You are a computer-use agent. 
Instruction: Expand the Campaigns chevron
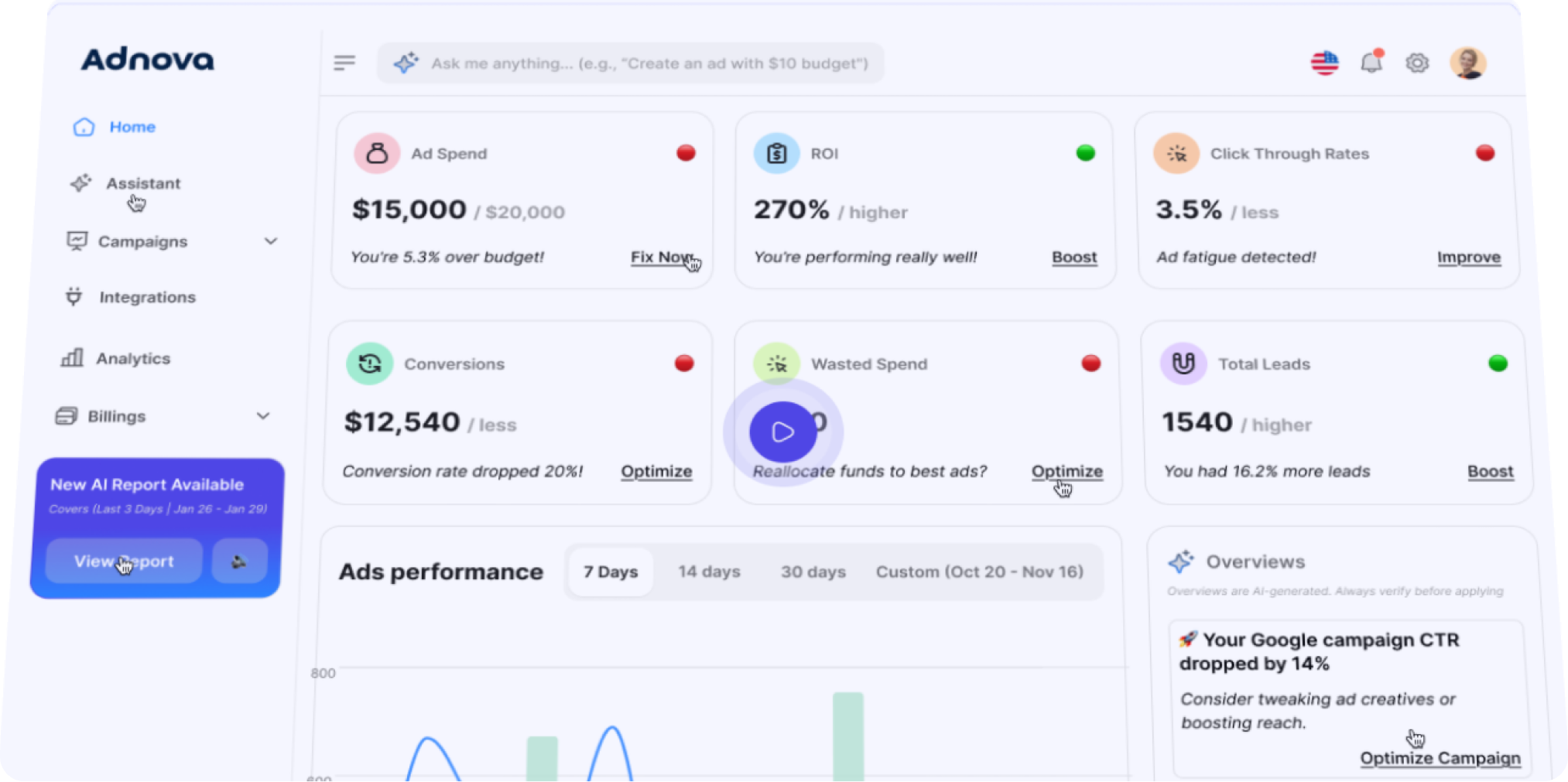click(x=270, y=241)
